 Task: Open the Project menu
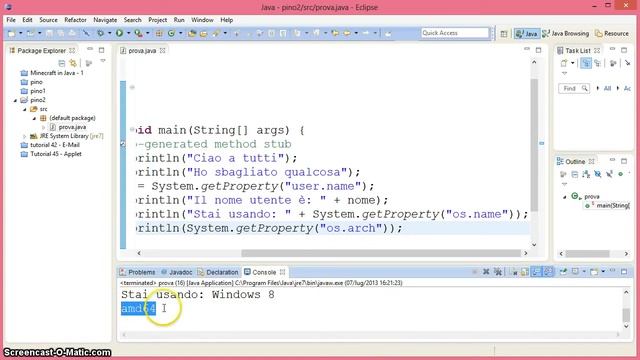tap(157, 20)
